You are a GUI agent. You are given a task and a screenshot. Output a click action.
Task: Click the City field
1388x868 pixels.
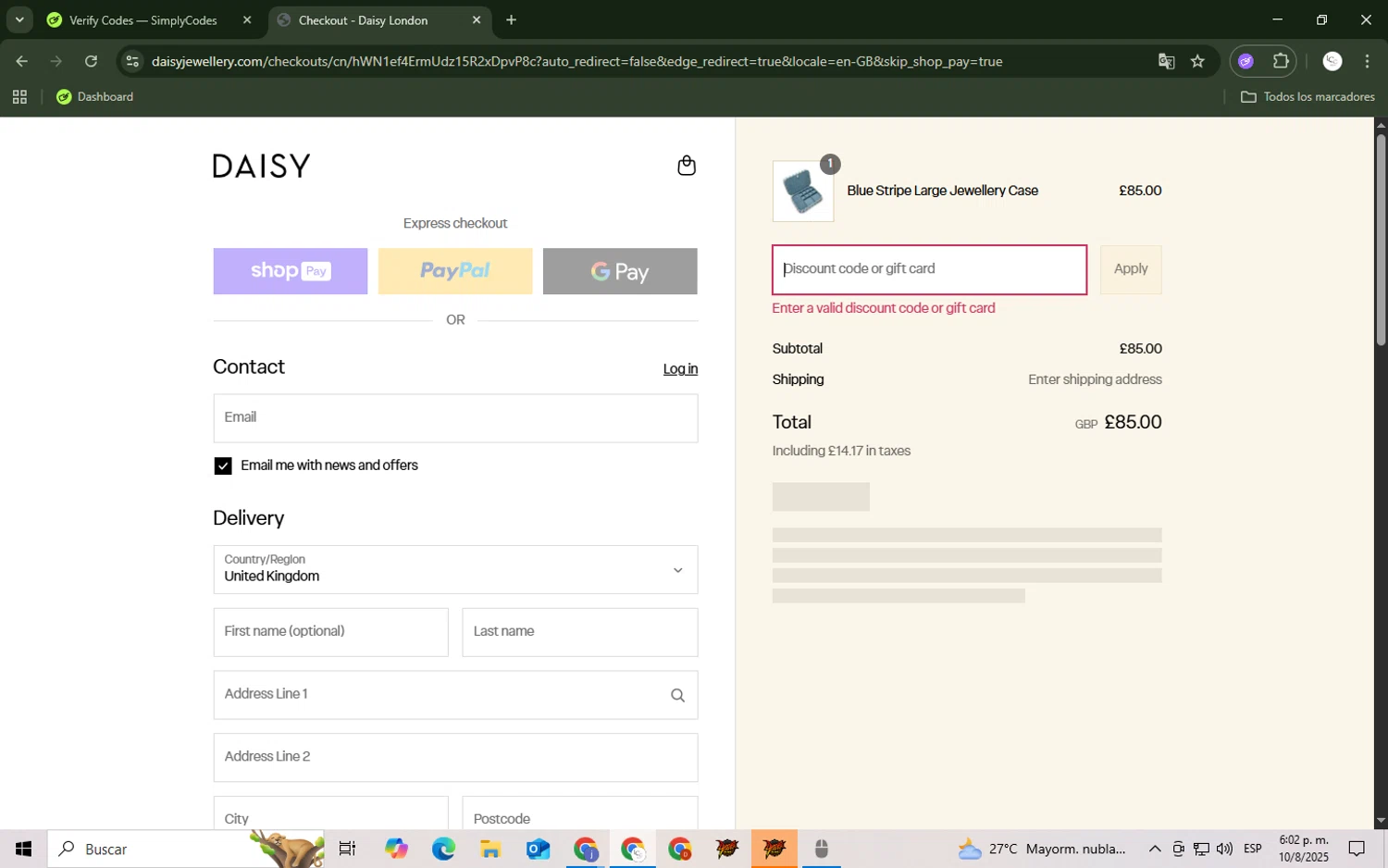pos(330,813)
